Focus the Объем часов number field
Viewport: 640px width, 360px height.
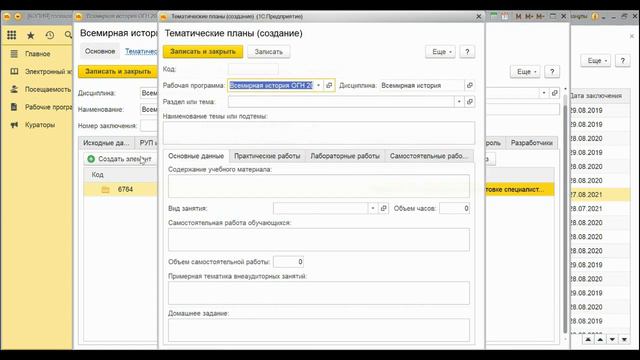[454, 208]
